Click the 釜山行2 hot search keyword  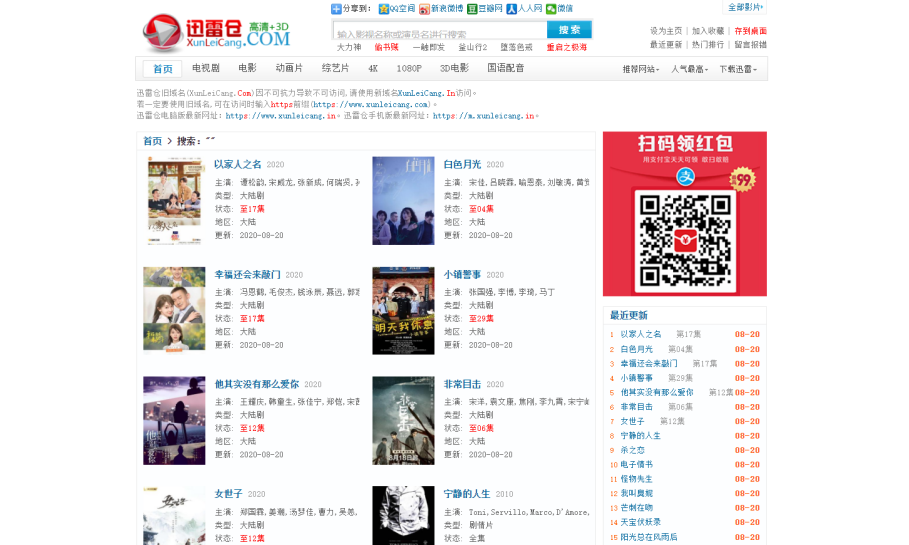click(x=473, y=48)
